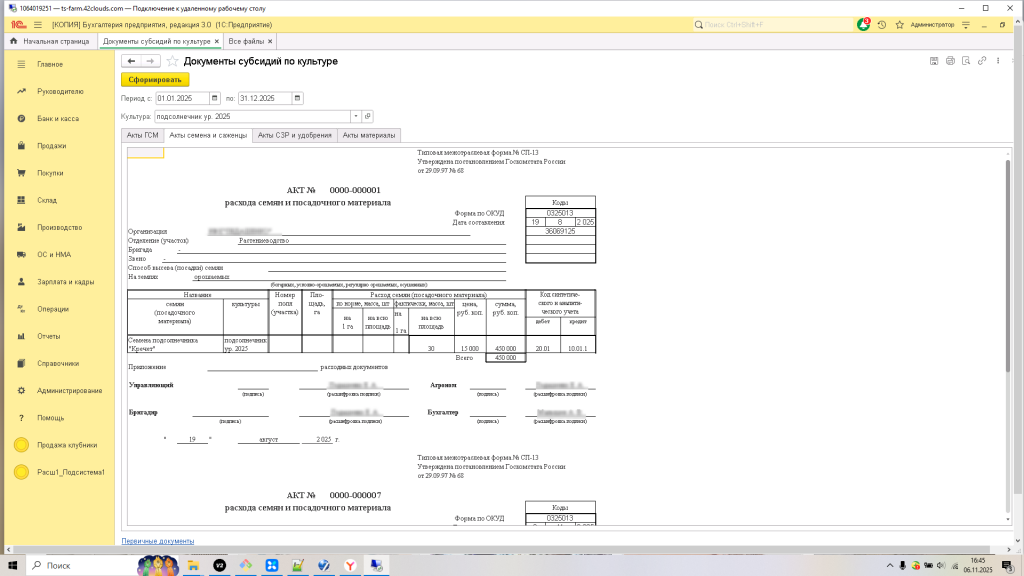Open print preview icon
This screenshot has width=1024, height=576.
click(967, 61)
